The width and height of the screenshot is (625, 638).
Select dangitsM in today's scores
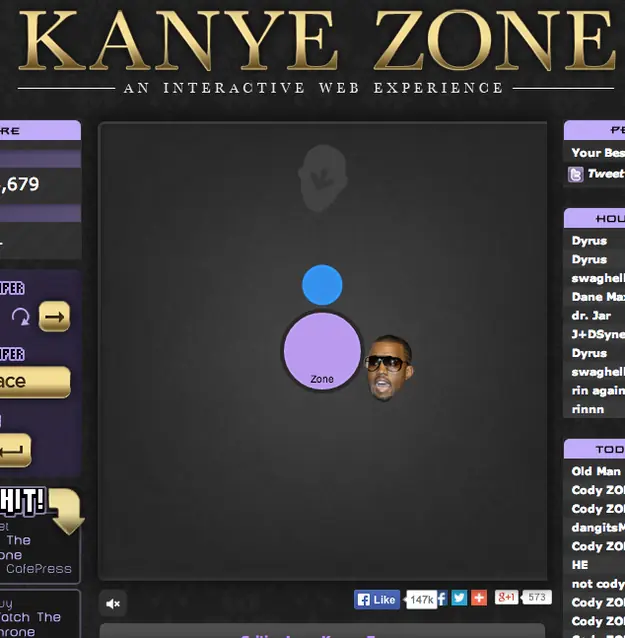597,527
